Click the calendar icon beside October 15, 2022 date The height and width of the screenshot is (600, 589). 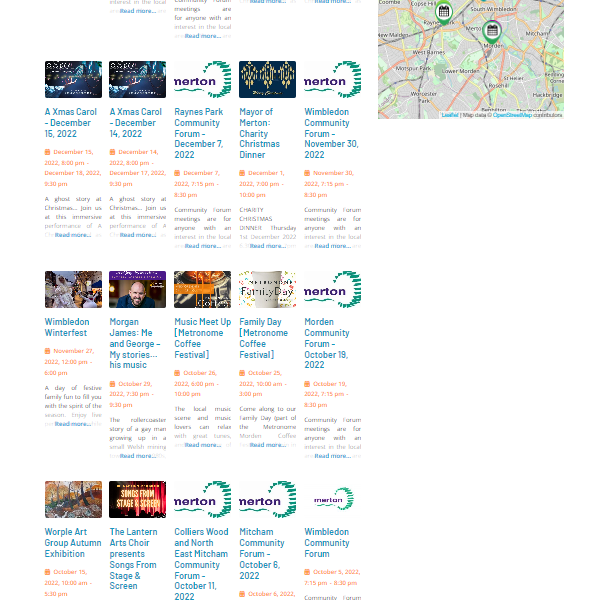47,572
